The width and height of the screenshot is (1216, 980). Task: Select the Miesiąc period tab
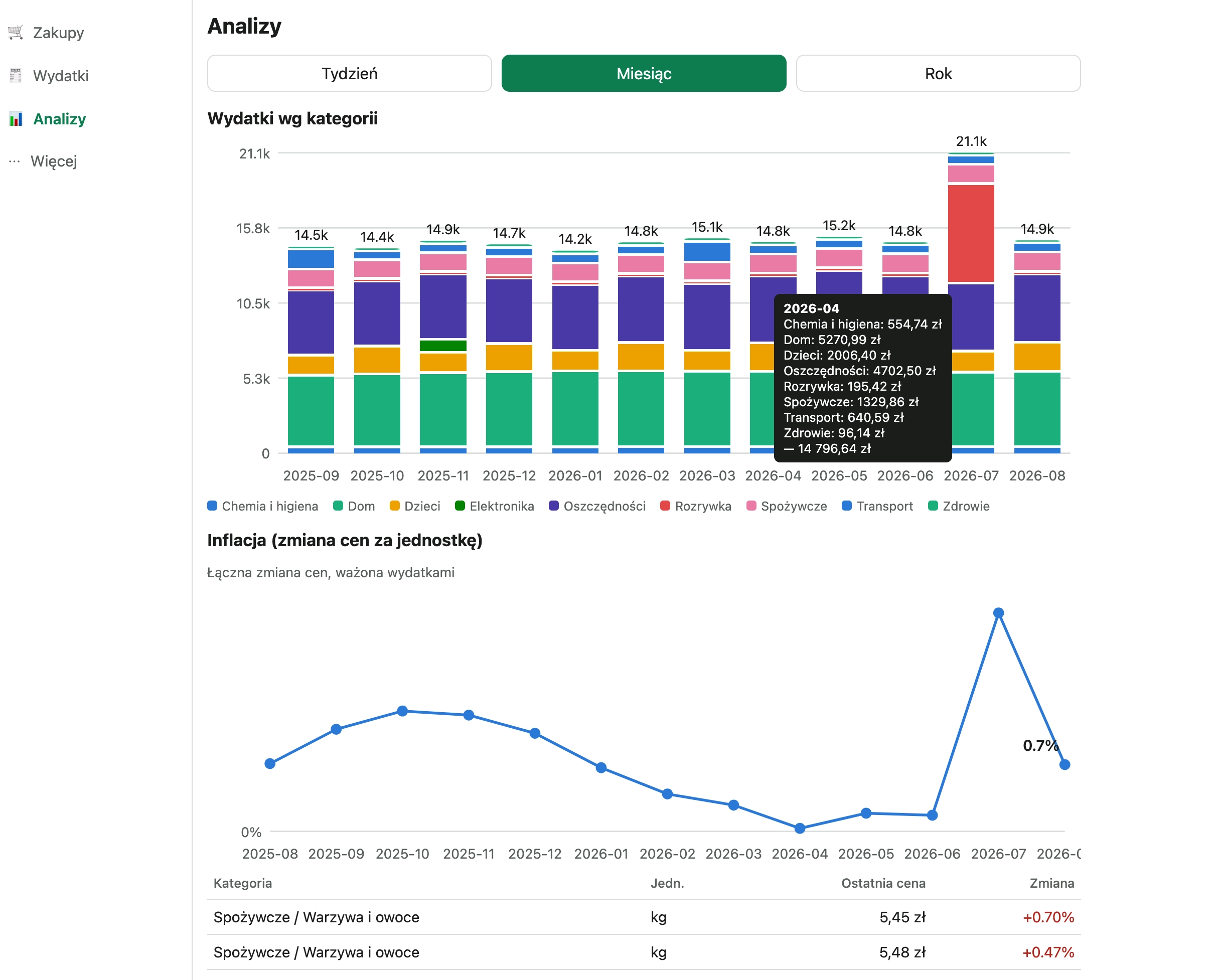(x=644, y=73)
